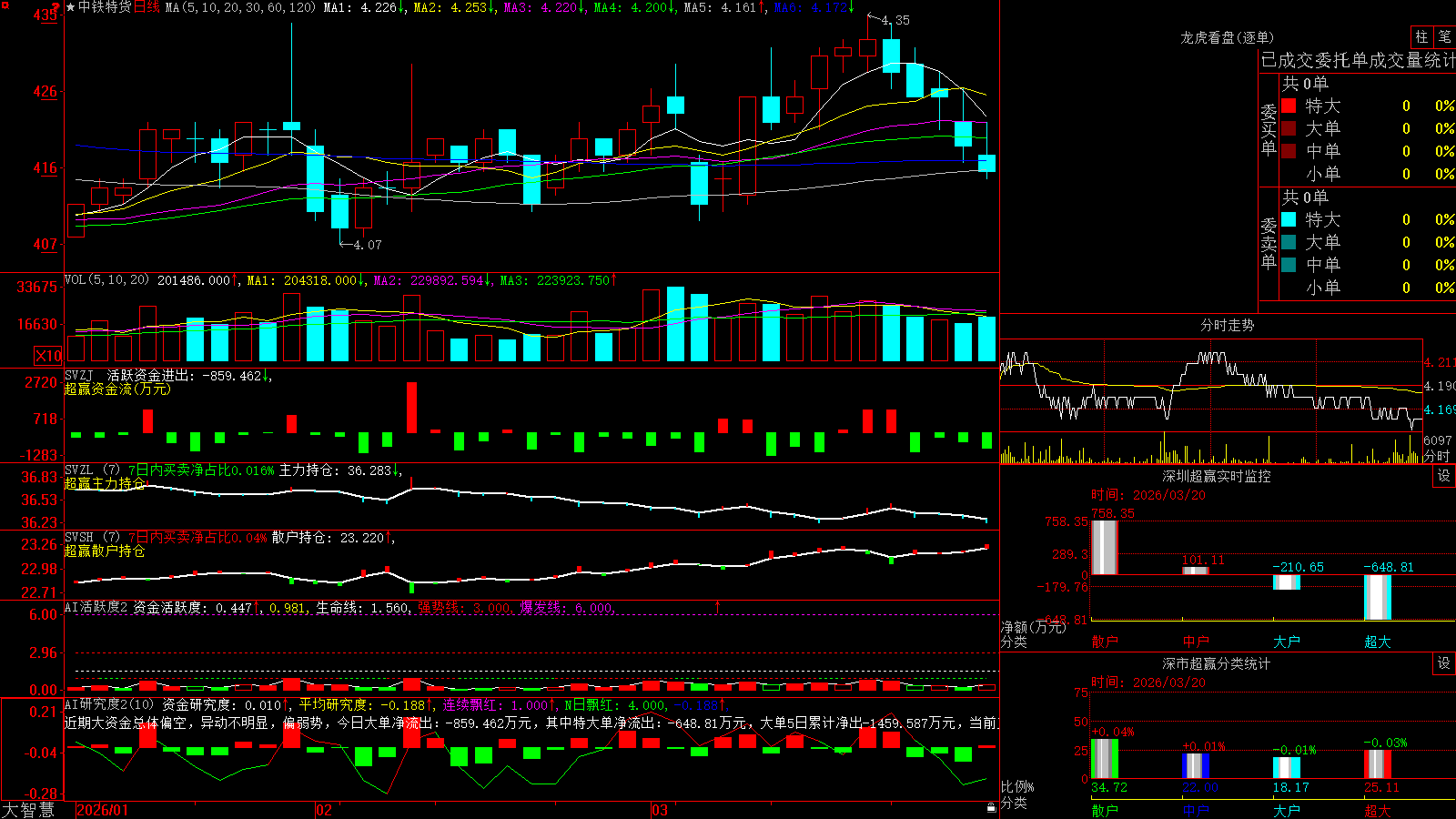The width and height of the screenshot is (1456, 819).
Task: Click the 深市超赢分类统计 panel title
Action: click(x=1216, y=663)
